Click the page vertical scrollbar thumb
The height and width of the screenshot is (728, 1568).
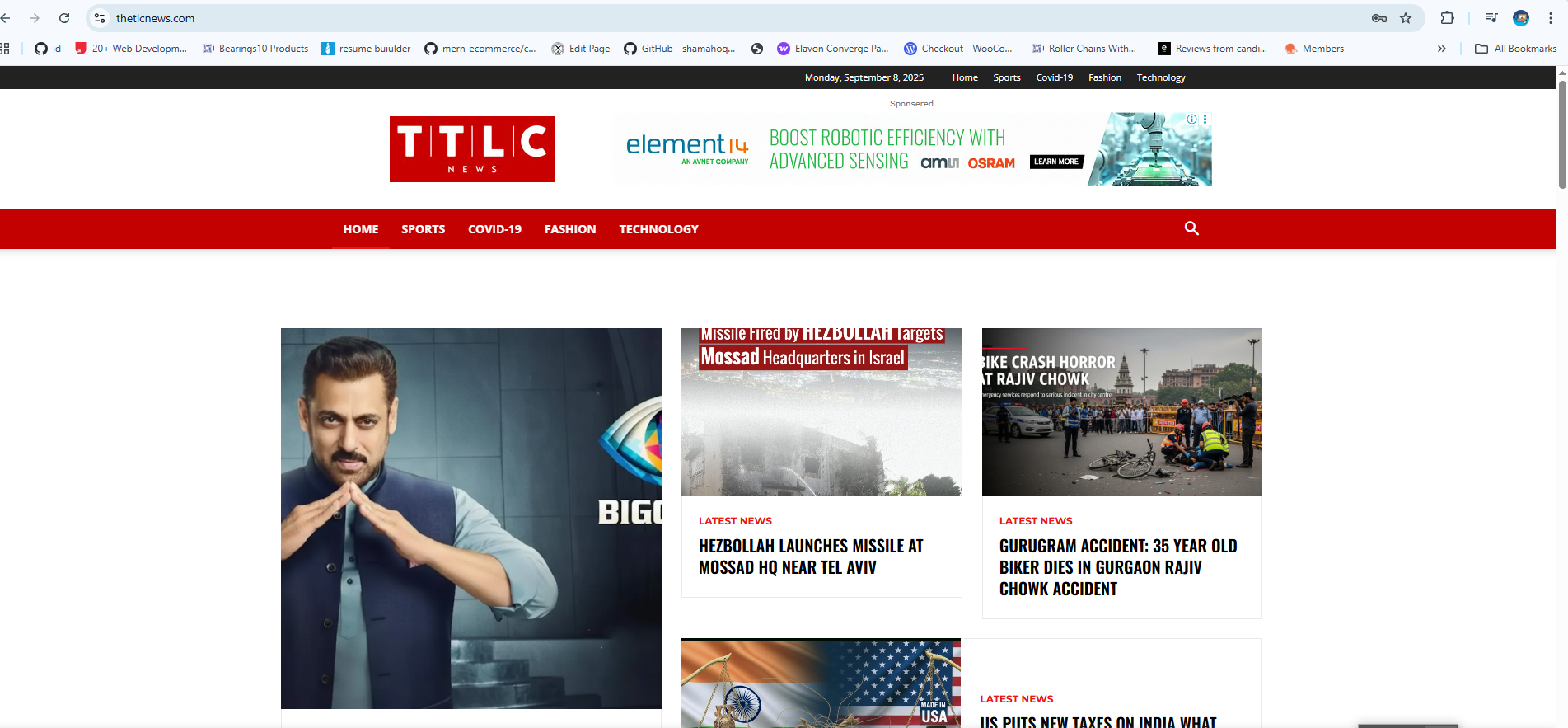tap(1562, 134)
